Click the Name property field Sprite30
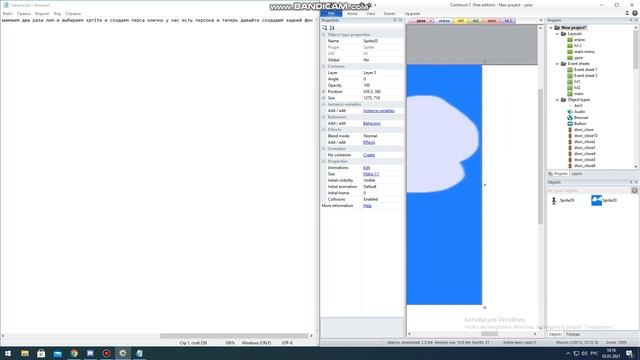 (x=383, y=41)
